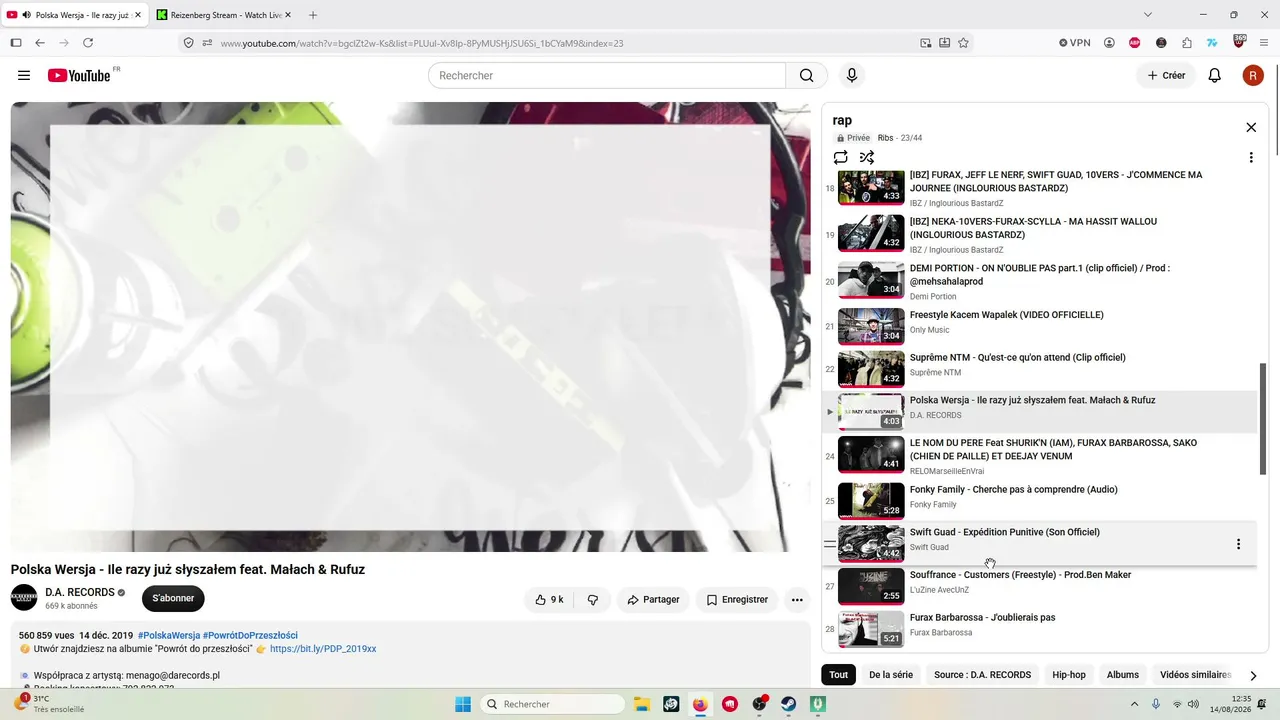Open a new browser tab
The height and width of the screenshot is (720, 1280).
click(x=313, y=15)
